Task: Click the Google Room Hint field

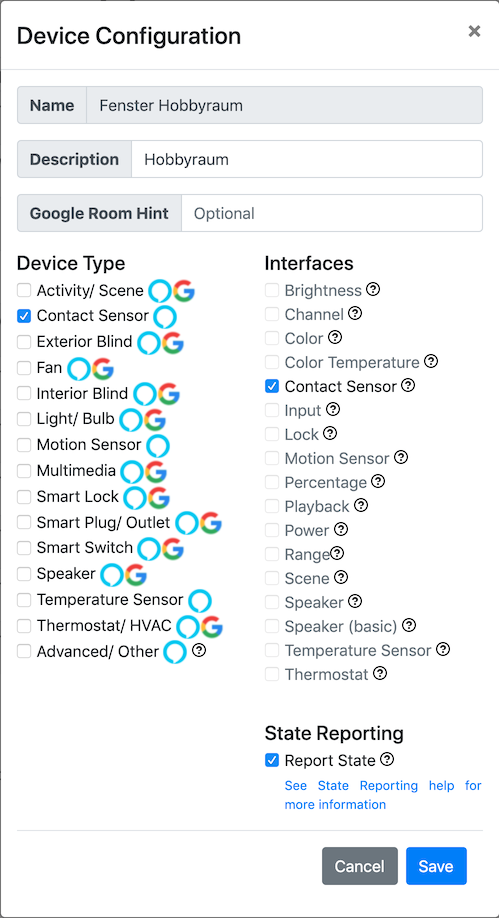Action: click(x=331, y=213)
